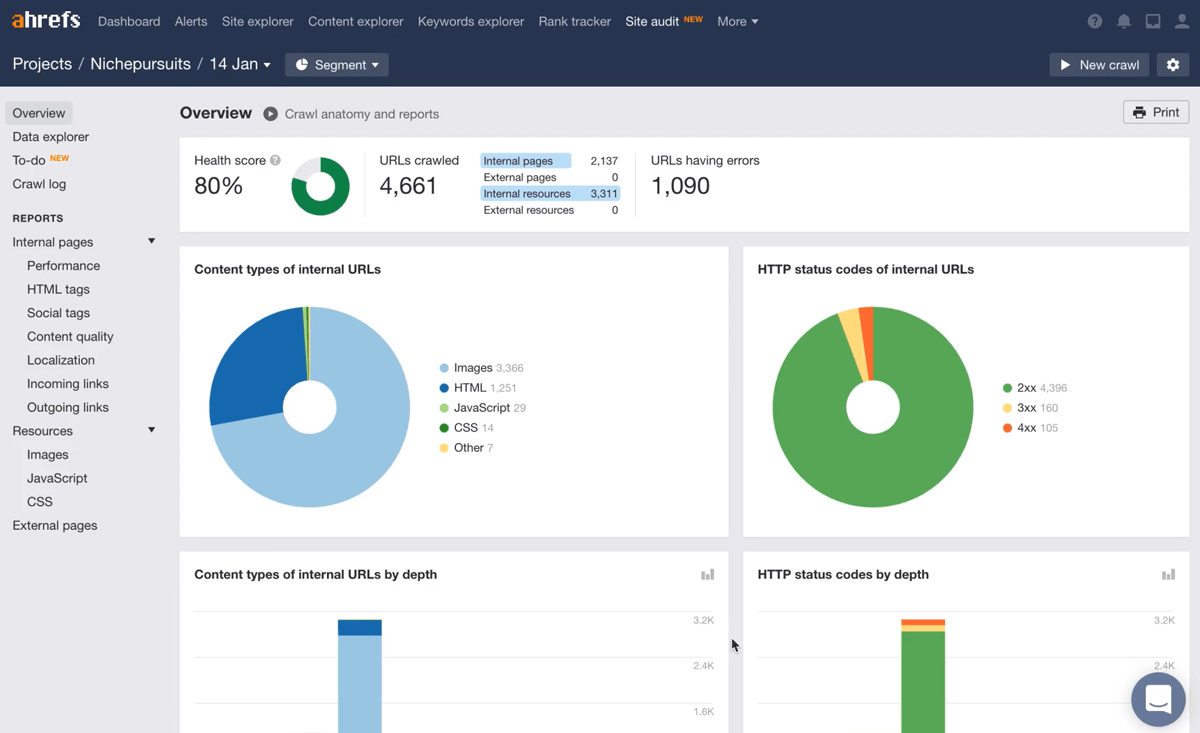The image size is (1200, 733).
Task: Open Resources report
Action: click(x=43, y=431)
